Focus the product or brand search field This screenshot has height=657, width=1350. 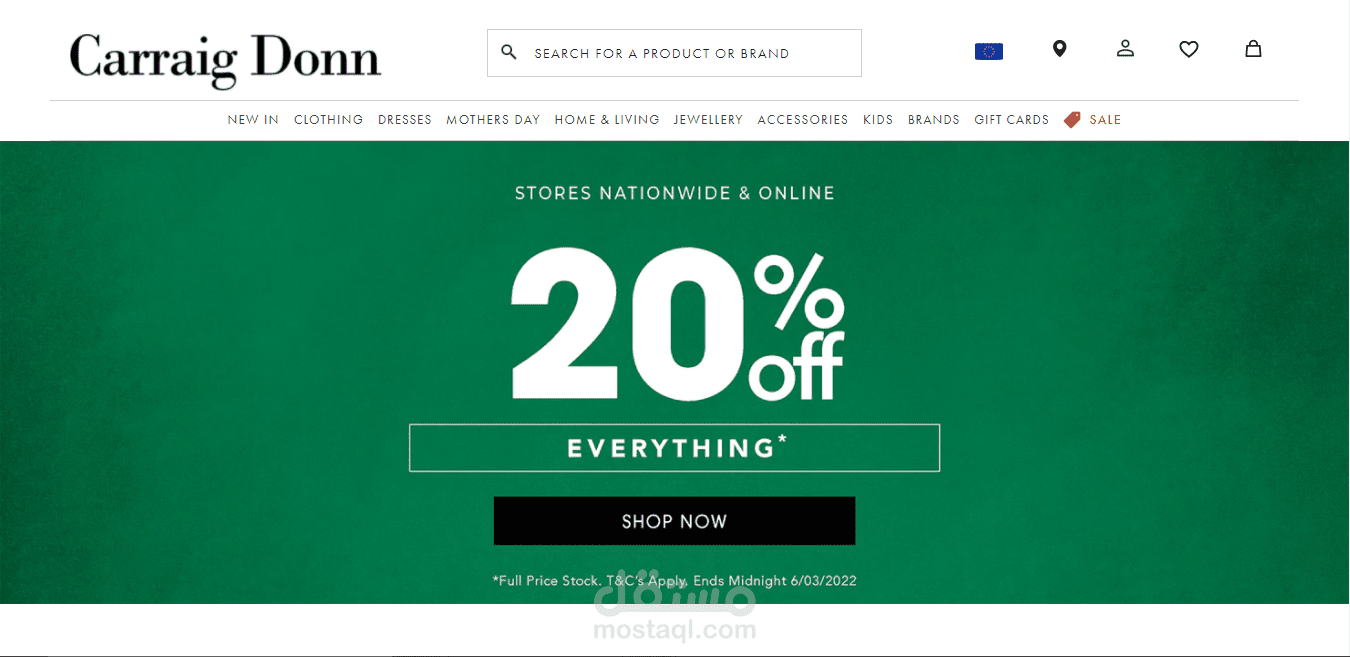click(x=674, y=53)
